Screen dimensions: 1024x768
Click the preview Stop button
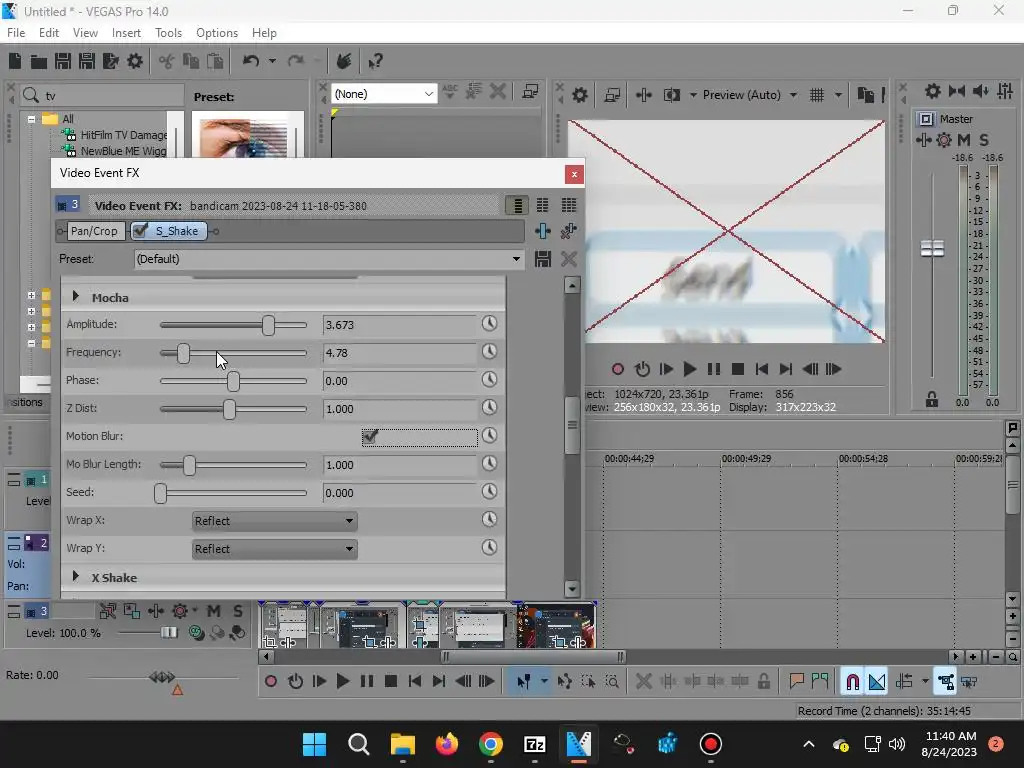pyautogui.click(x=738, y=370)
